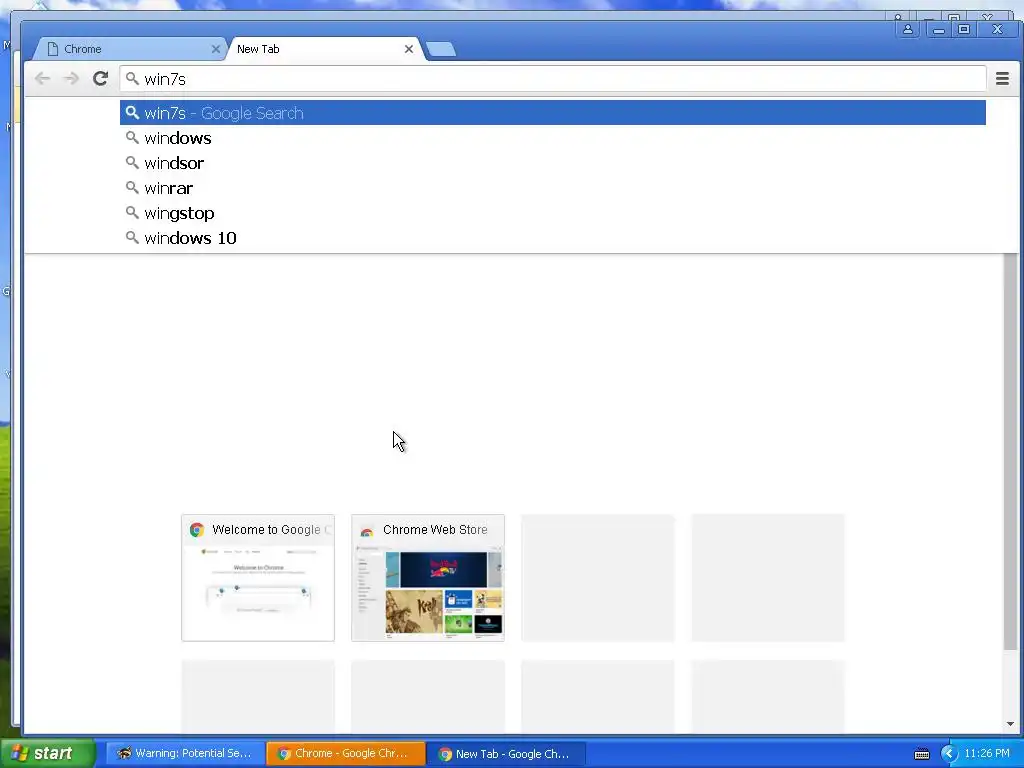Open the Windows start menu

tap(48, 754)
